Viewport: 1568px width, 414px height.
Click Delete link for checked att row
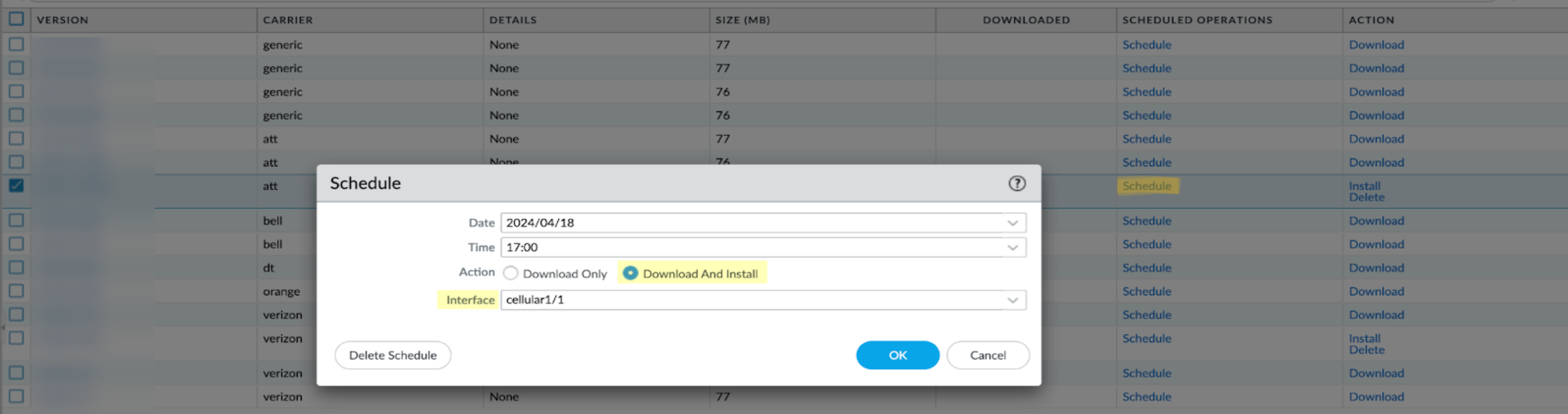1366,198
